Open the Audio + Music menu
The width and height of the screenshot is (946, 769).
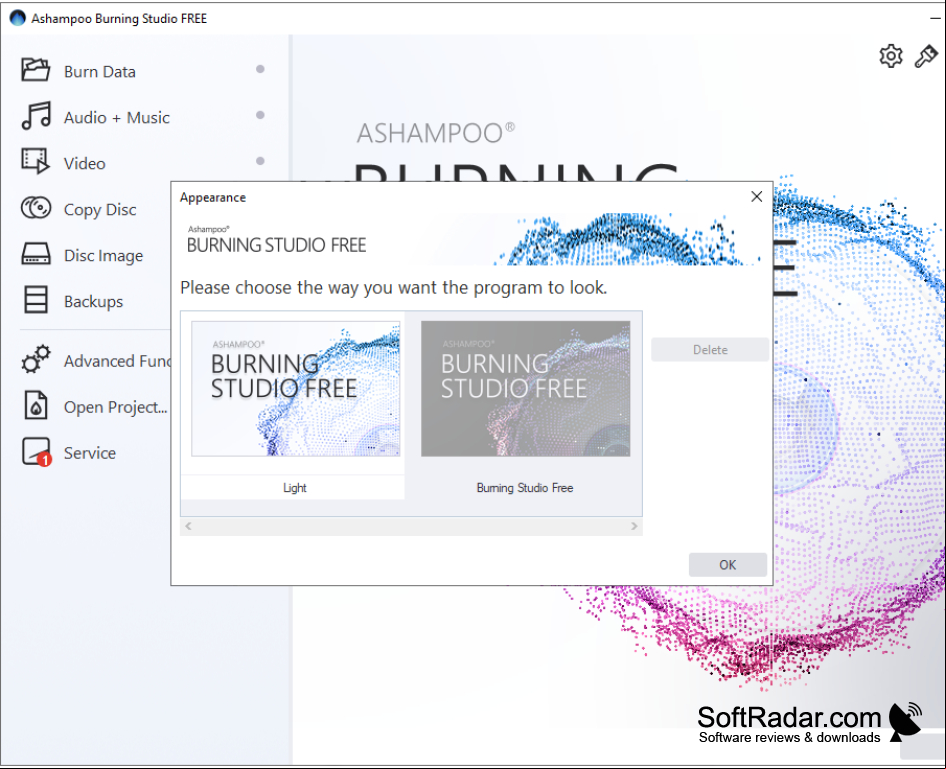click(116, 118)
